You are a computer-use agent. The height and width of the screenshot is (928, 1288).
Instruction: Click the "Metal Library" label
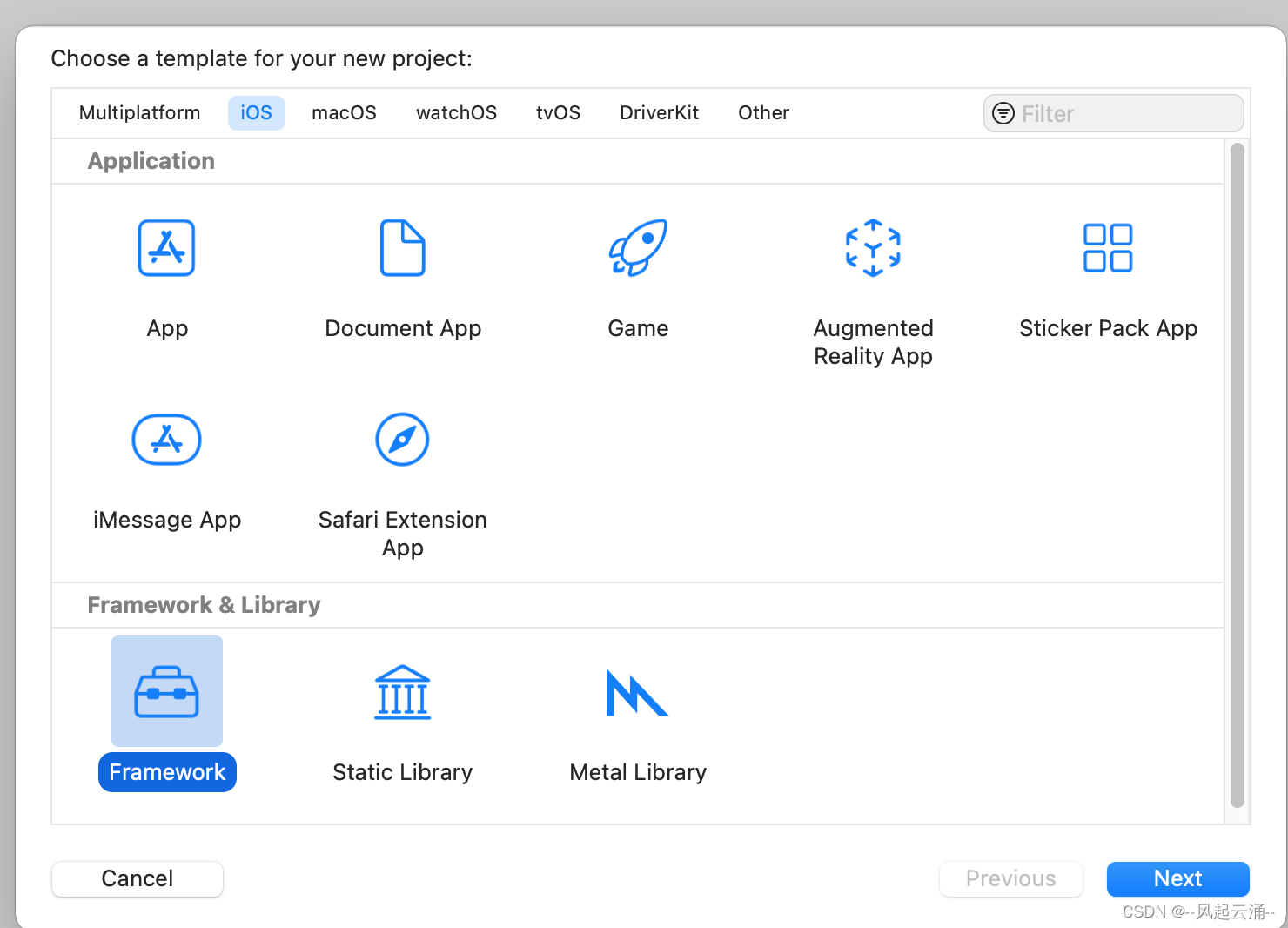pyautogui.click(x=638, y=772)
